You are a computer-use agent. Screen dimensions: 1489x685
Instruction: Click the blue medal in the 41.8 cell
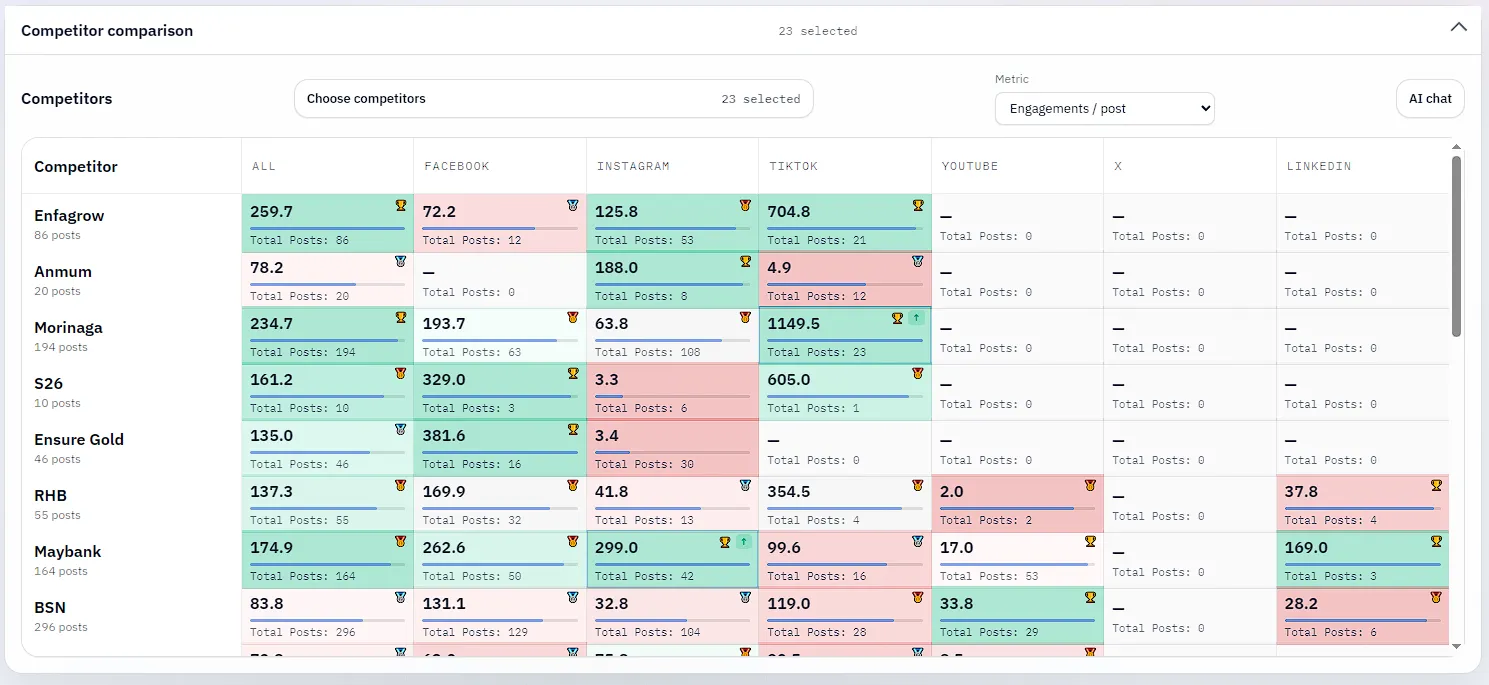(745, 485)
